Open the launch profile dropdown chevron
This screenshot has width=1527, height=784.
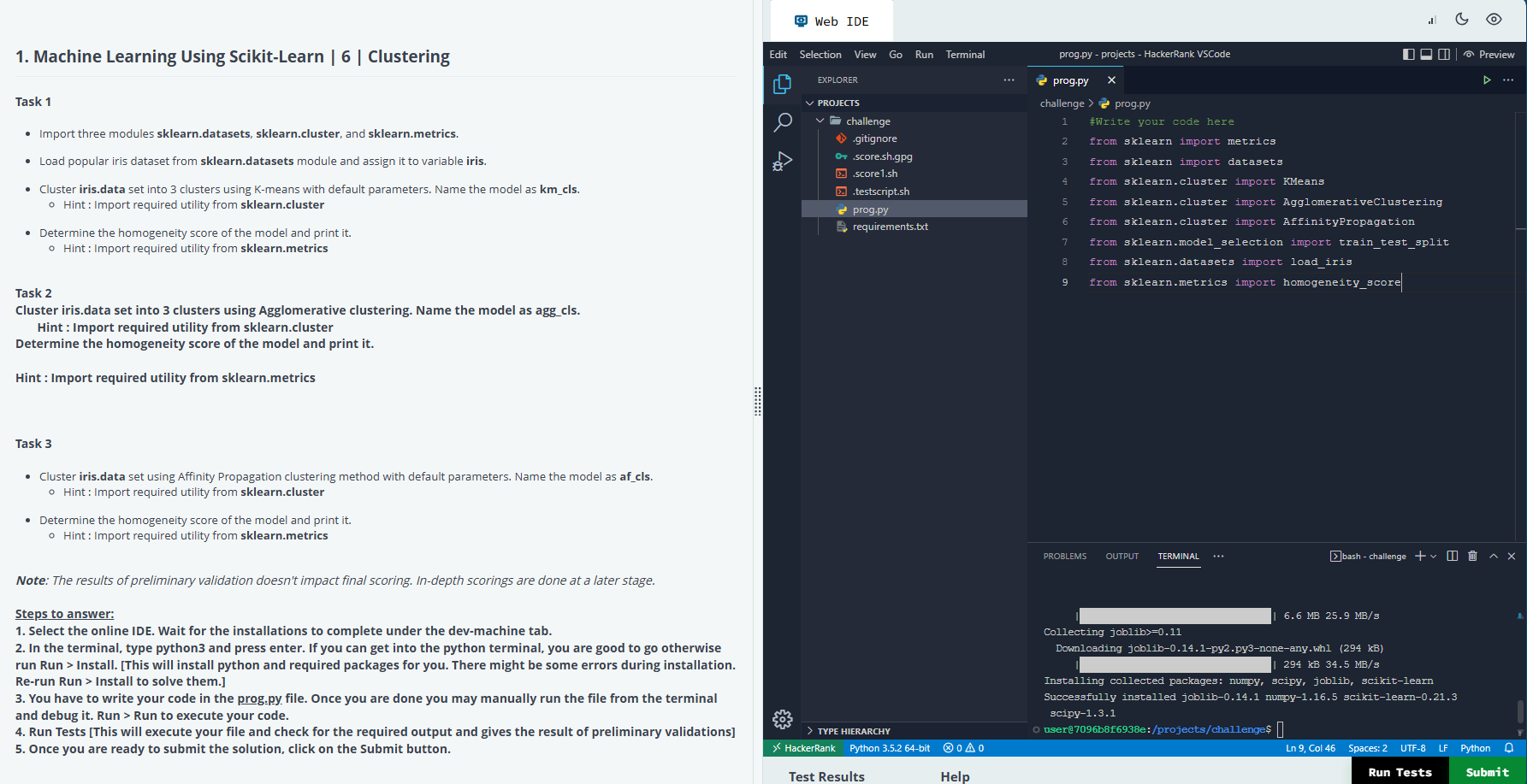pos(1434,556)
